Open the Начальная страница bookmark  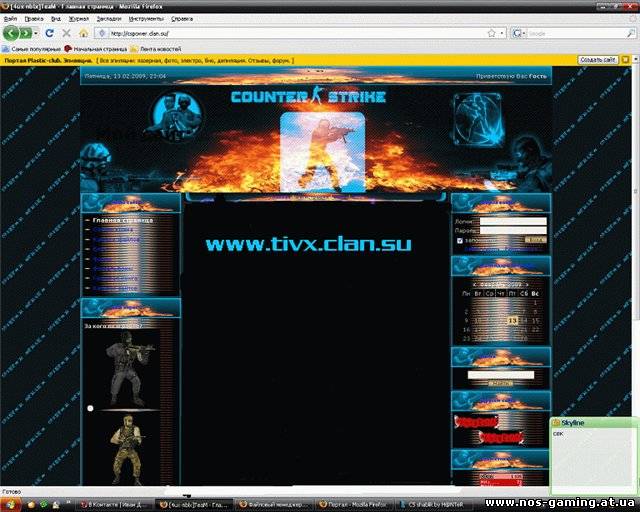(96, 49)
